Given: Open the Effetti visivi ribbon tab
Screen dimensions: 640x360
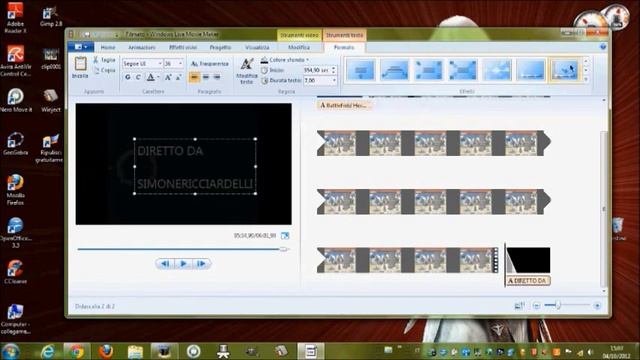Looking at the screenshot, I should pos(183,47).
